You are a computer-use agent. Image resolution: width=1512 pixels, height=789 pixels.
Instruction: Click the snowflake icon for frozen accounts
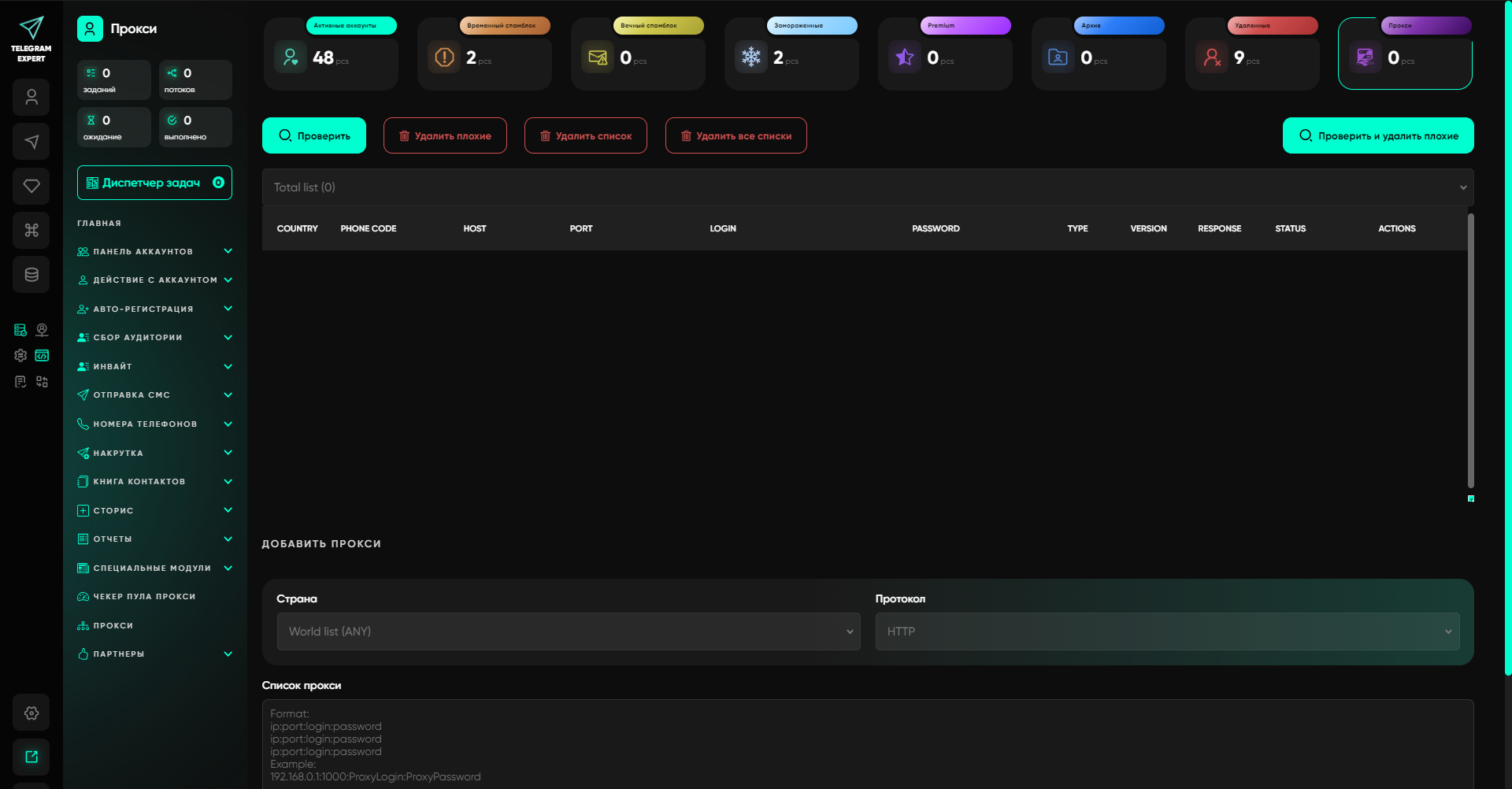click(x=751, y=57)
